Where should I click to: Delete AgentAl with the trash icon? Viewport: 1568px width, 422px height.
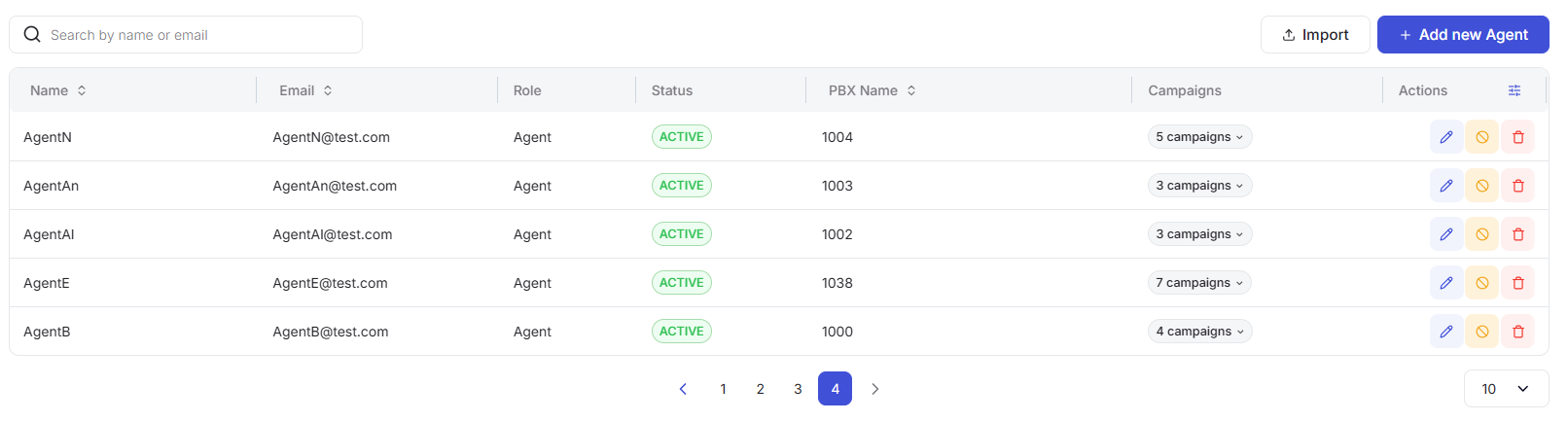pyautogui.click(x=1518, y=234)
